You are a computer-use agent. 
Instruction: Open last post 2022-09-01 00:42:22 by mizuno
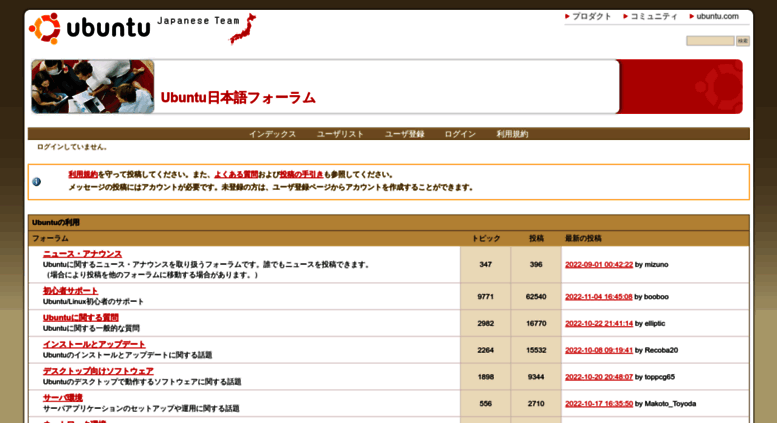point(599,264)
